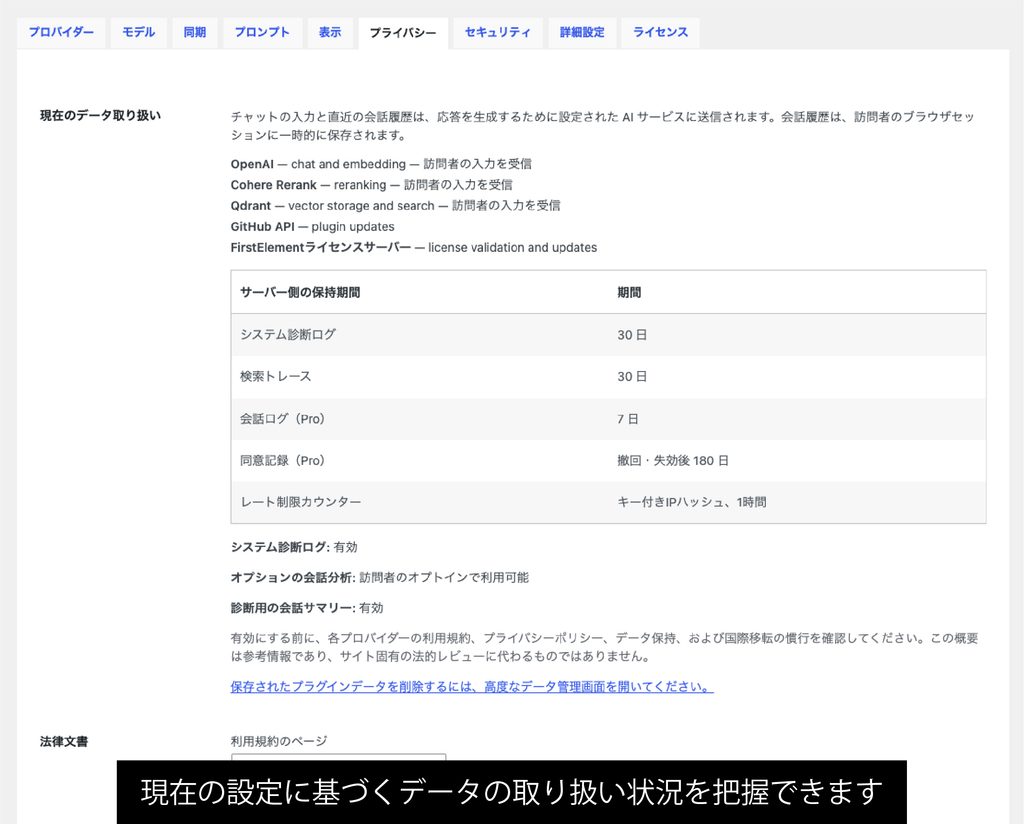Open the ライセンス tab
Screen dimensions: 1024x824
[660, 32]
